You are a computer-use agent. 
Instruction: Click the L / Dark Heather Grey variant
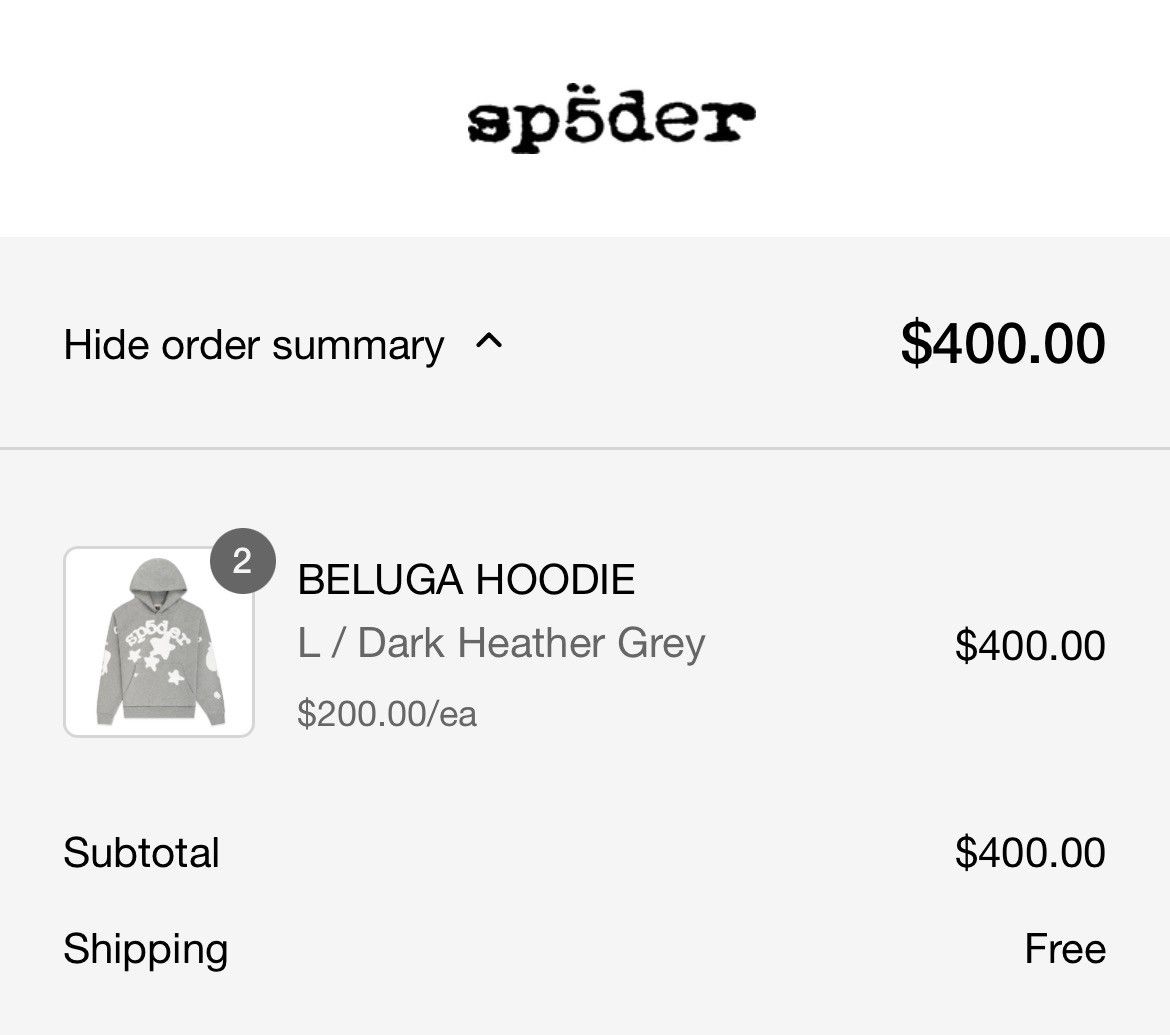pos(500,642)
